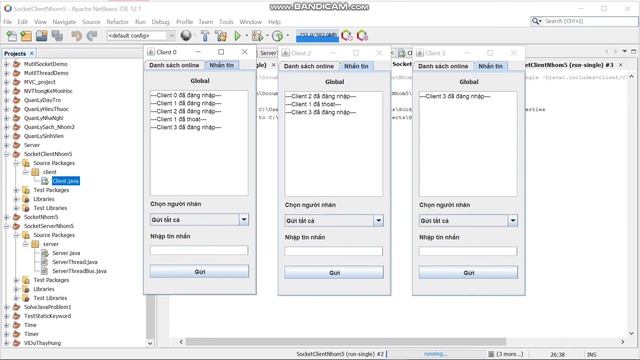Image resolution: width=640 pixels, height=360 pixels.
Task: Click the Gửi button in Client 3
Action: [468, 273]
